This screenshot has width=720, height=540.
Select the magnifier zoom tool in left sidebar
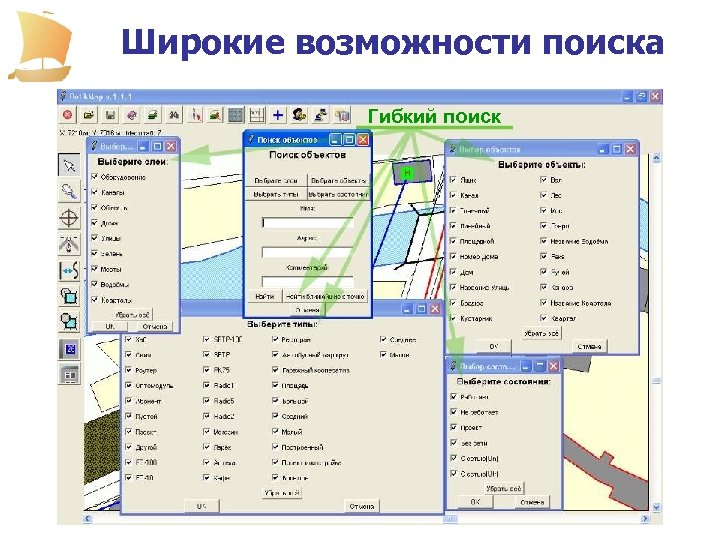(x=69, y=191)
